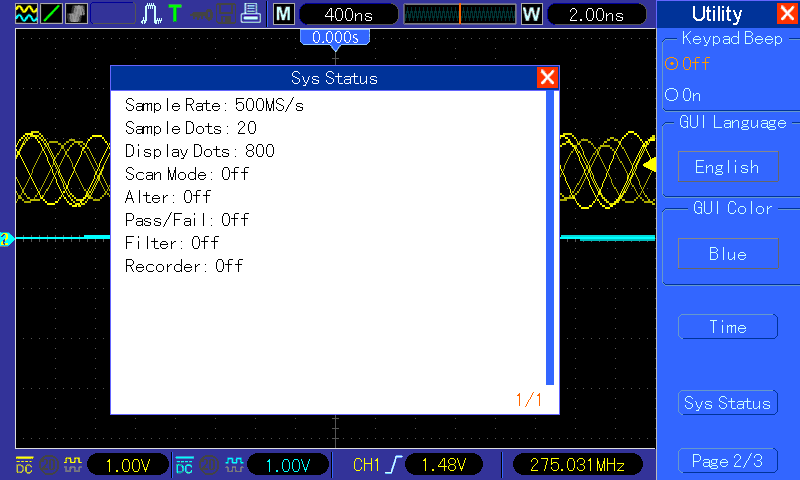Viewport: 800px width, 480px height.
Task: Close the Sys Status dialog
Action: tap(547, 78)
